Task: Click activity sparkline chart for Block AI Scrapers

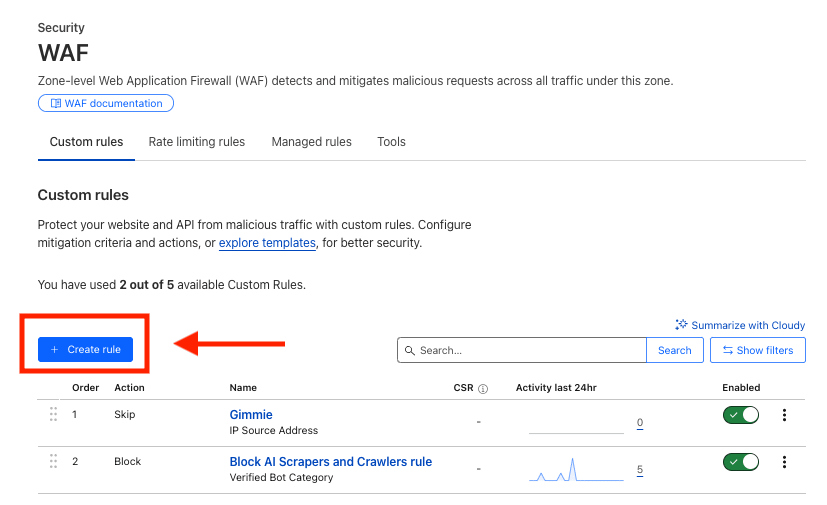Action: tap(576, 470)
